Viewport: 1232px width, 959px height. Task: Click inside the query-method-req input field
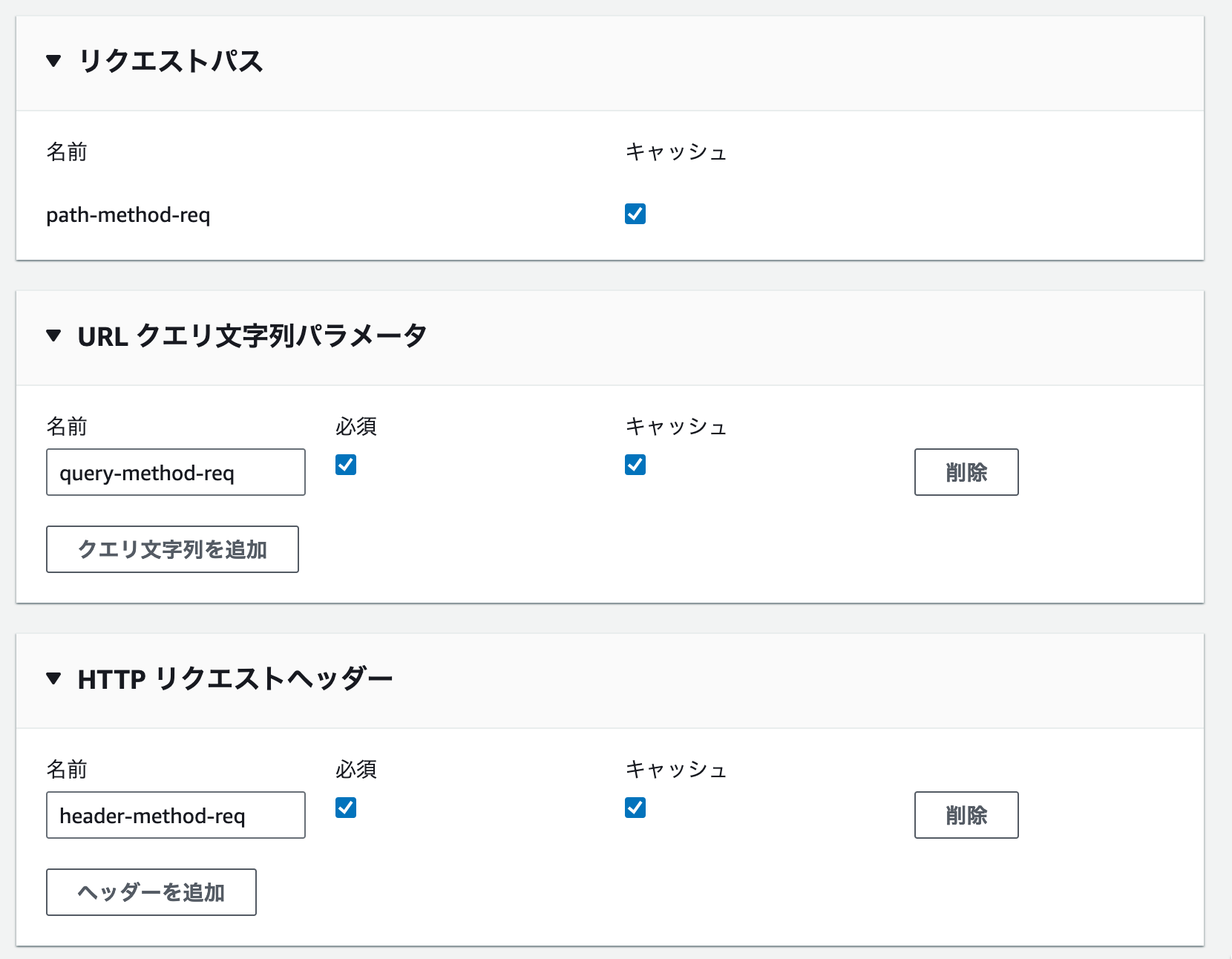click(175, 472)
